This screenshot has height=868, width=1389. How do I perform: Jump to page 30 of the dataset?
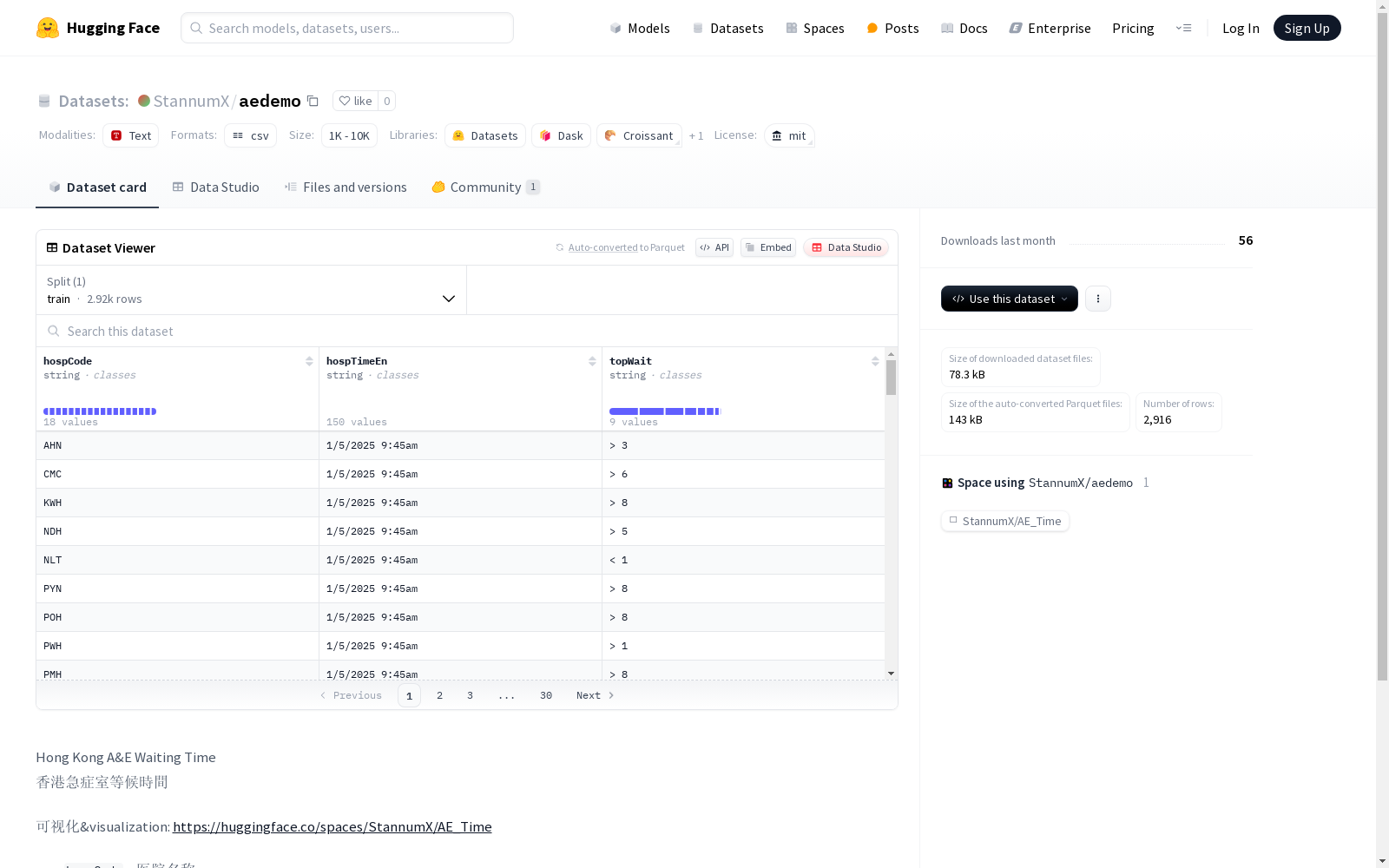(x=546, y=695)
